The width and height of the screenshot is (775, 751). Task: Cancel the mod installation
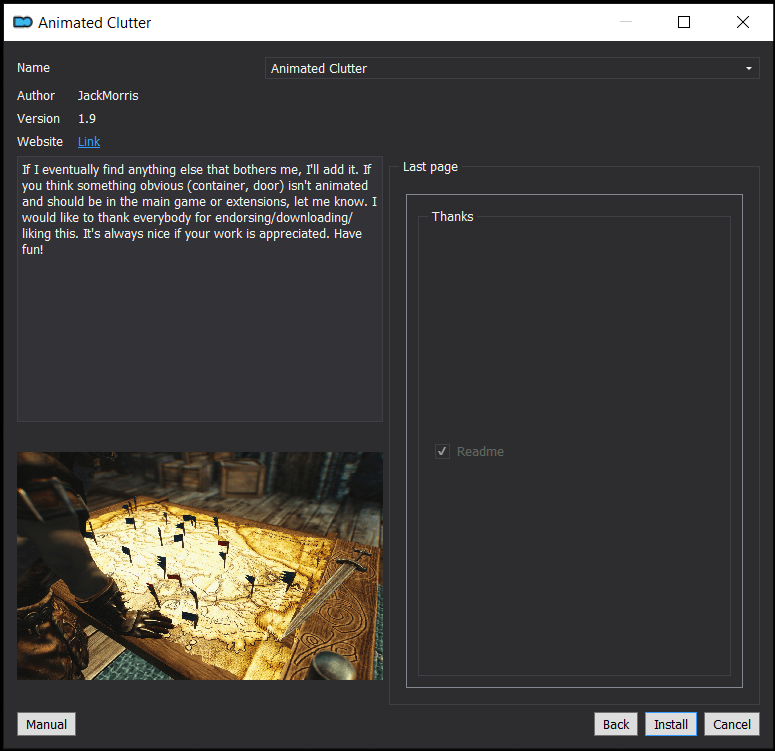tap(732, 724)
